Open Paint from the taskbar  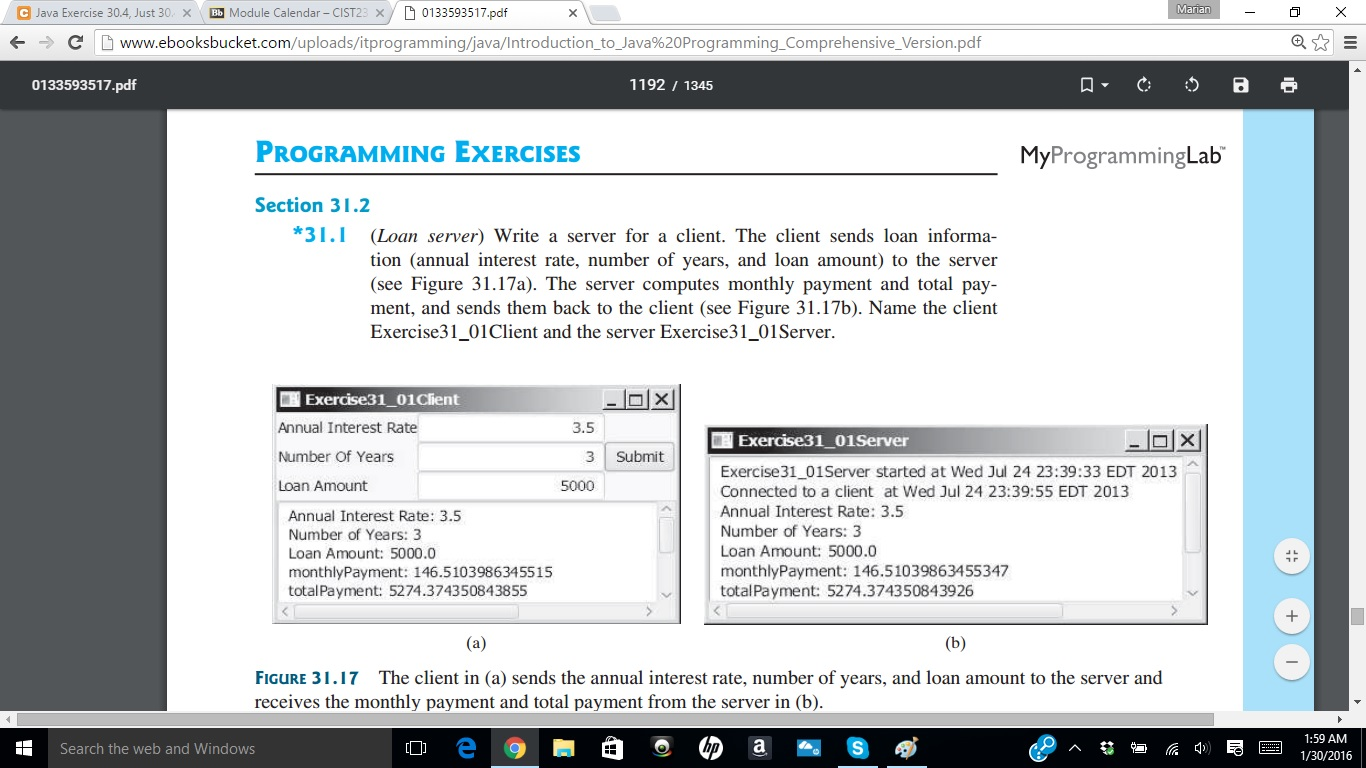pyautogui.click(x=906, y=747)
